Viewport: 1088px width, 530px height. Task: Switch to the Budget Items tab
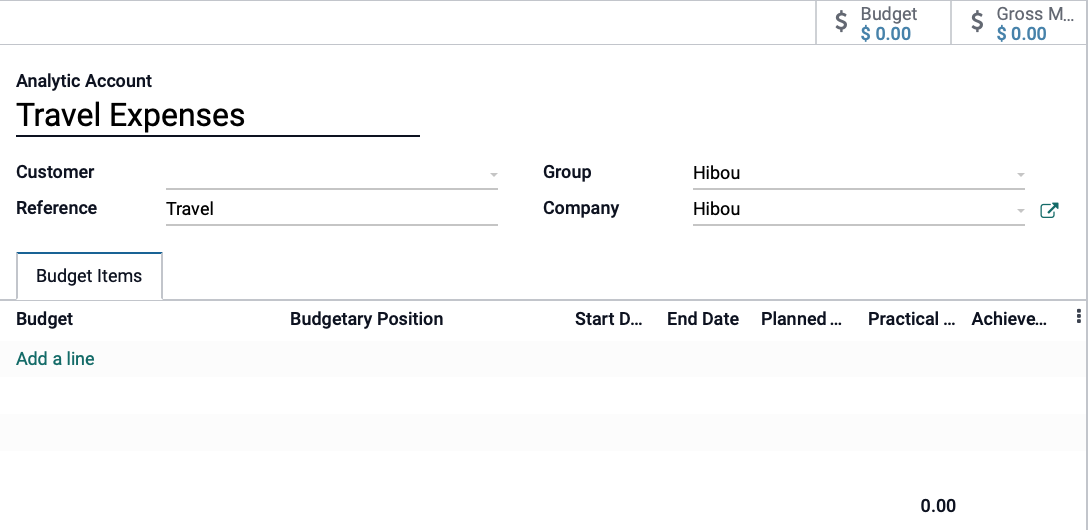click(x=89, y=276)
